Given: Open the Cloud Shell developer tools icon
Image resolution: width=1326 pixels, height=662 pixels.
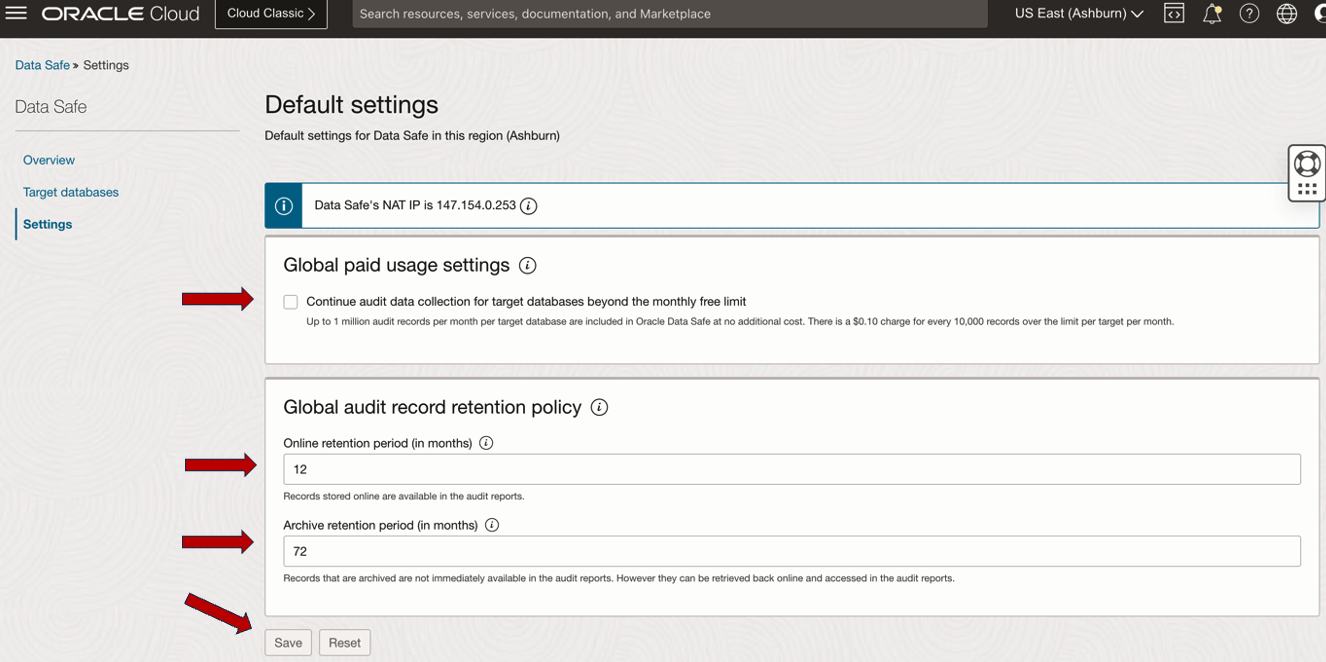Looking at the screenshot, I should 1174,14.
